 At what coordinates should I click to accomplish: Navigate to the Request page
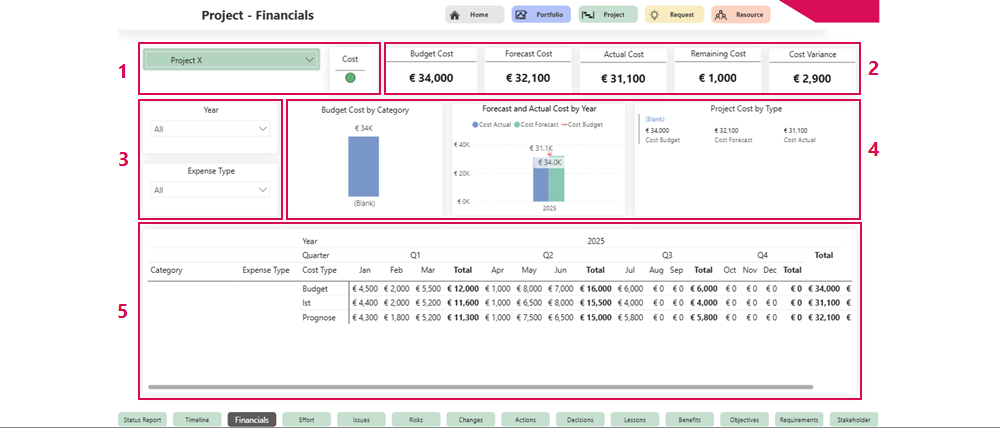(674, 15)
